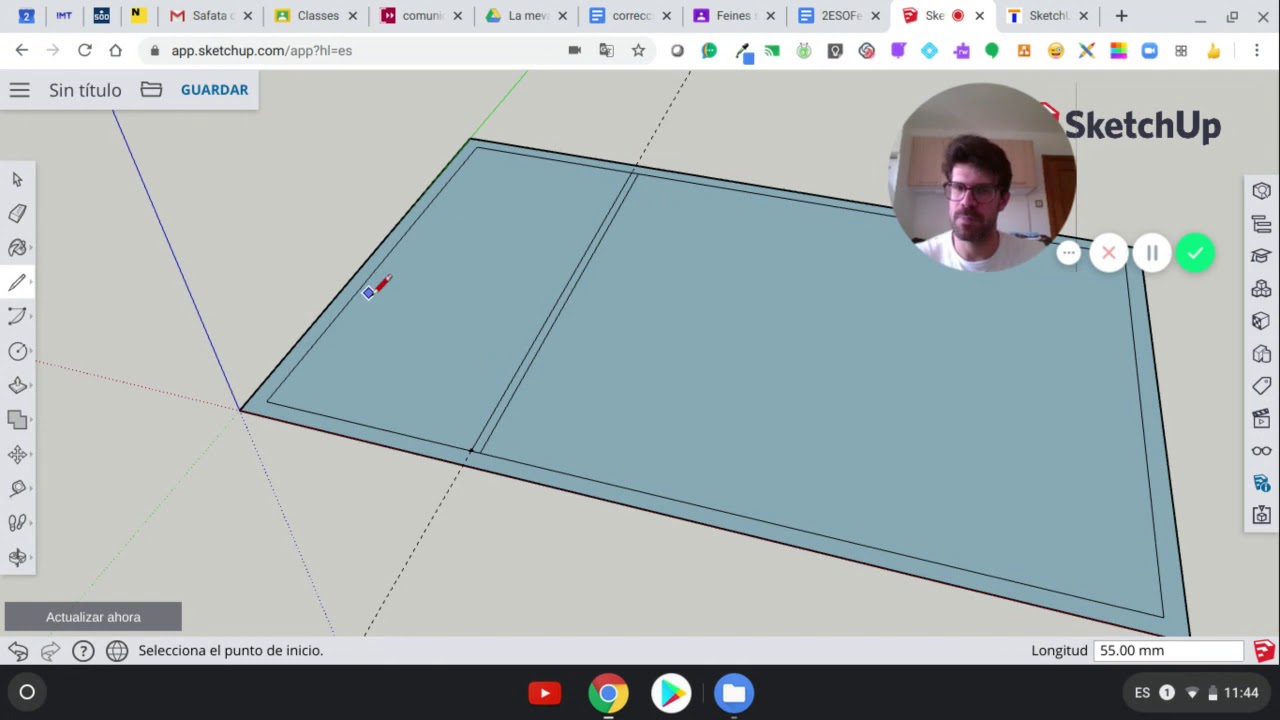Undo with the back arrow icon
This screenshot has height=720, width=1280.
pyautogui.click(x=18, y=651)
